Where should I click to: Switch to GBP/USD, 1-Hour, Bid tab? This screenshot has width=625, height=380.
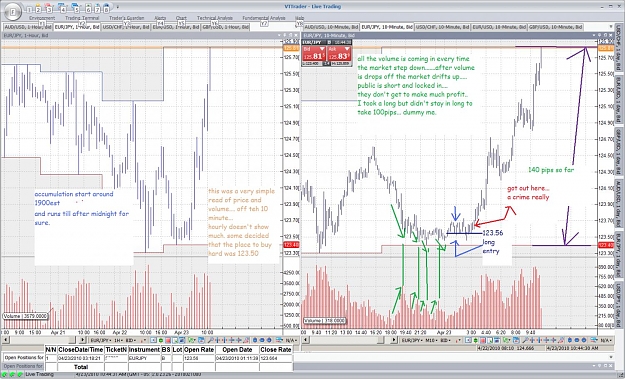coord(225,27)
